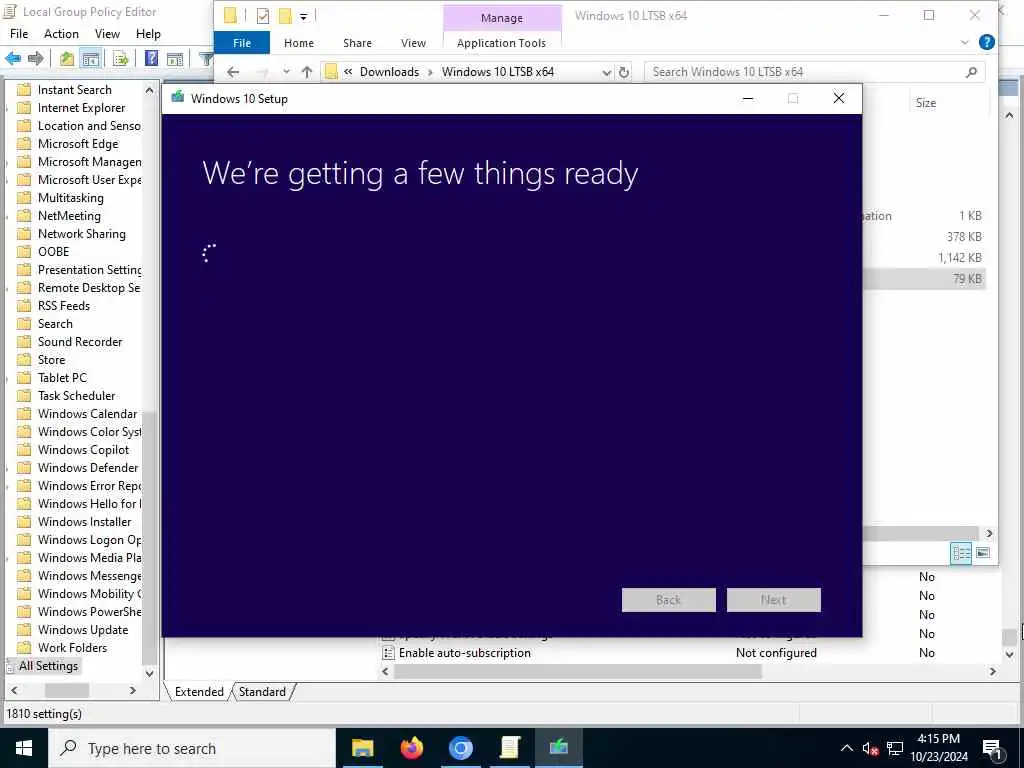1024x768 pixels.
Task: Open Explorer help question mark icon
Action: click(x=987, y=42)
